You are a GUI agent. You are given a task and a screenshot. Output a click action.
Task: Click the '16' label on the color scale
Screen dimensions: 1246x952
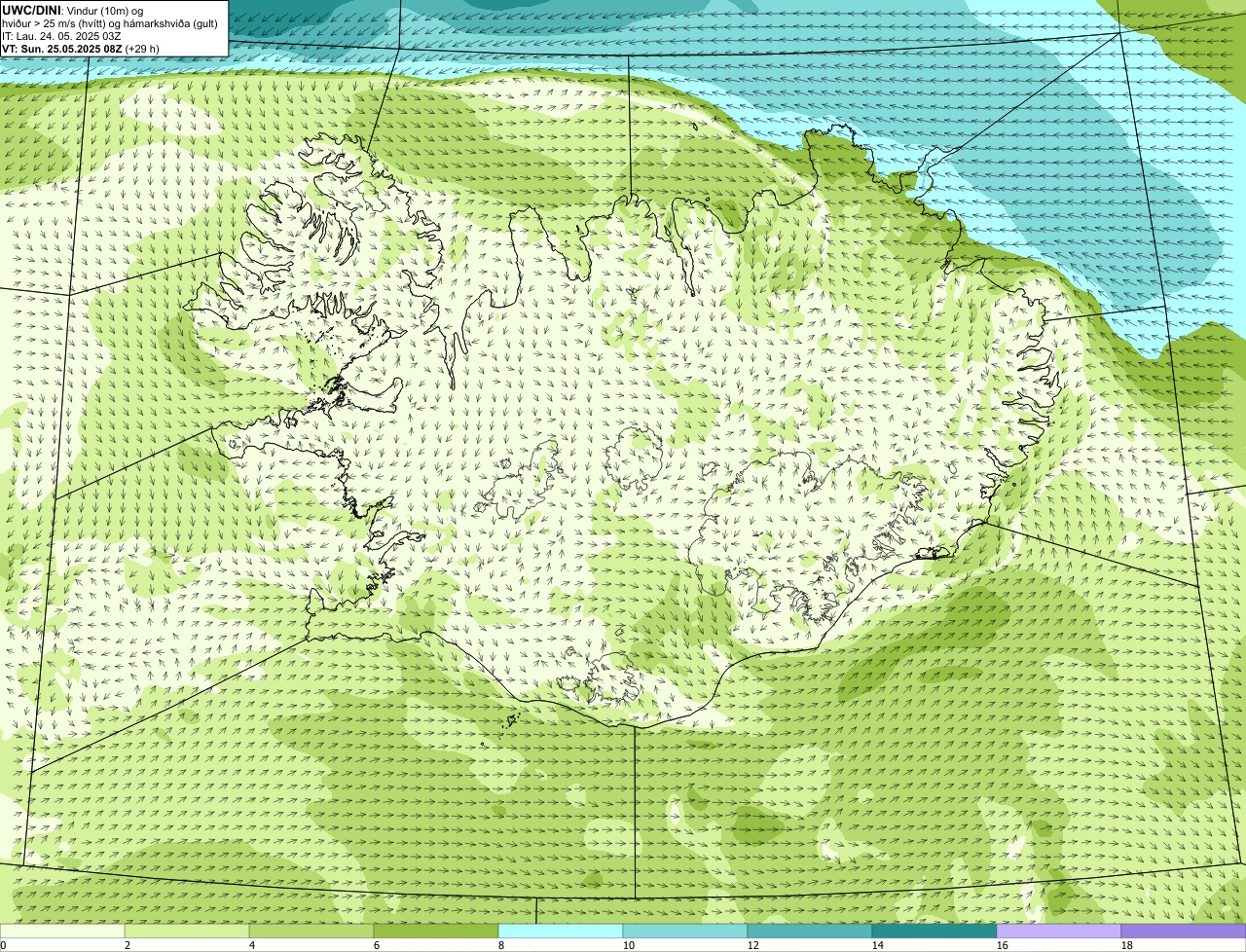tap(1003, 945)
